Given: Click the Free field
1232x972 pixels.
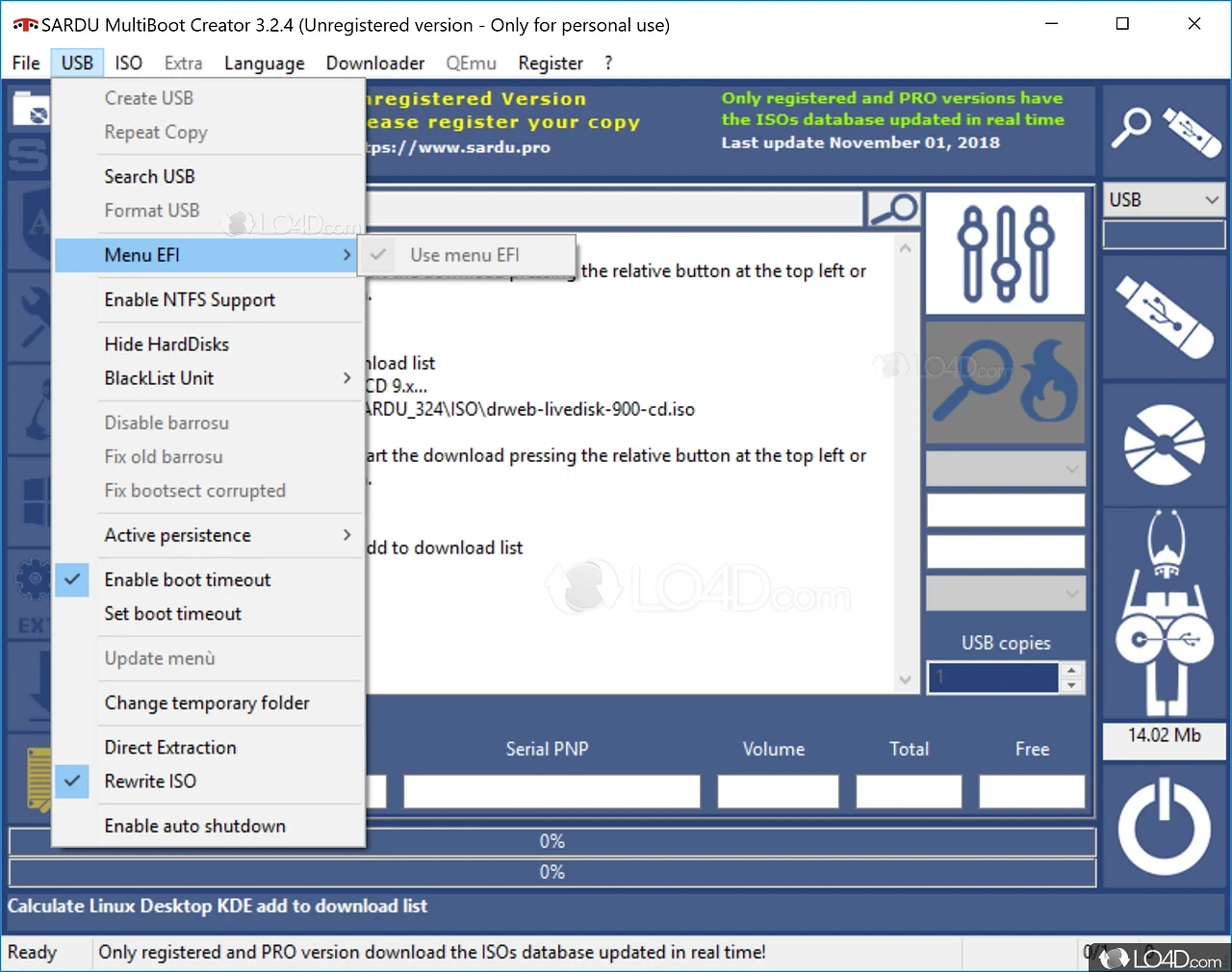Looking at the screenshot, I should pos(1032,792).
